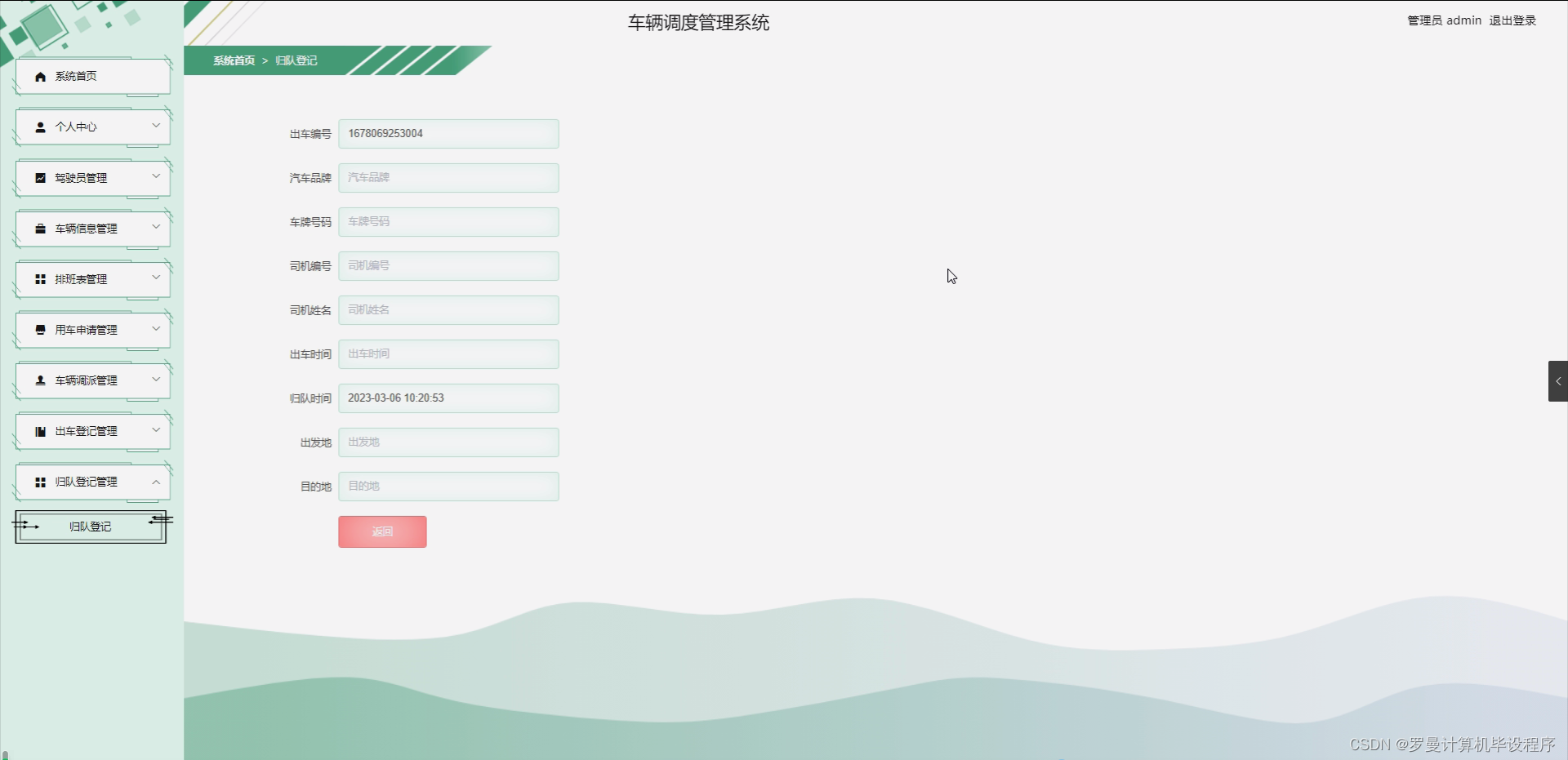Viewport: 1568px width, 760px height.
Task: Click the red 返回 button
Action: point(381,531)
